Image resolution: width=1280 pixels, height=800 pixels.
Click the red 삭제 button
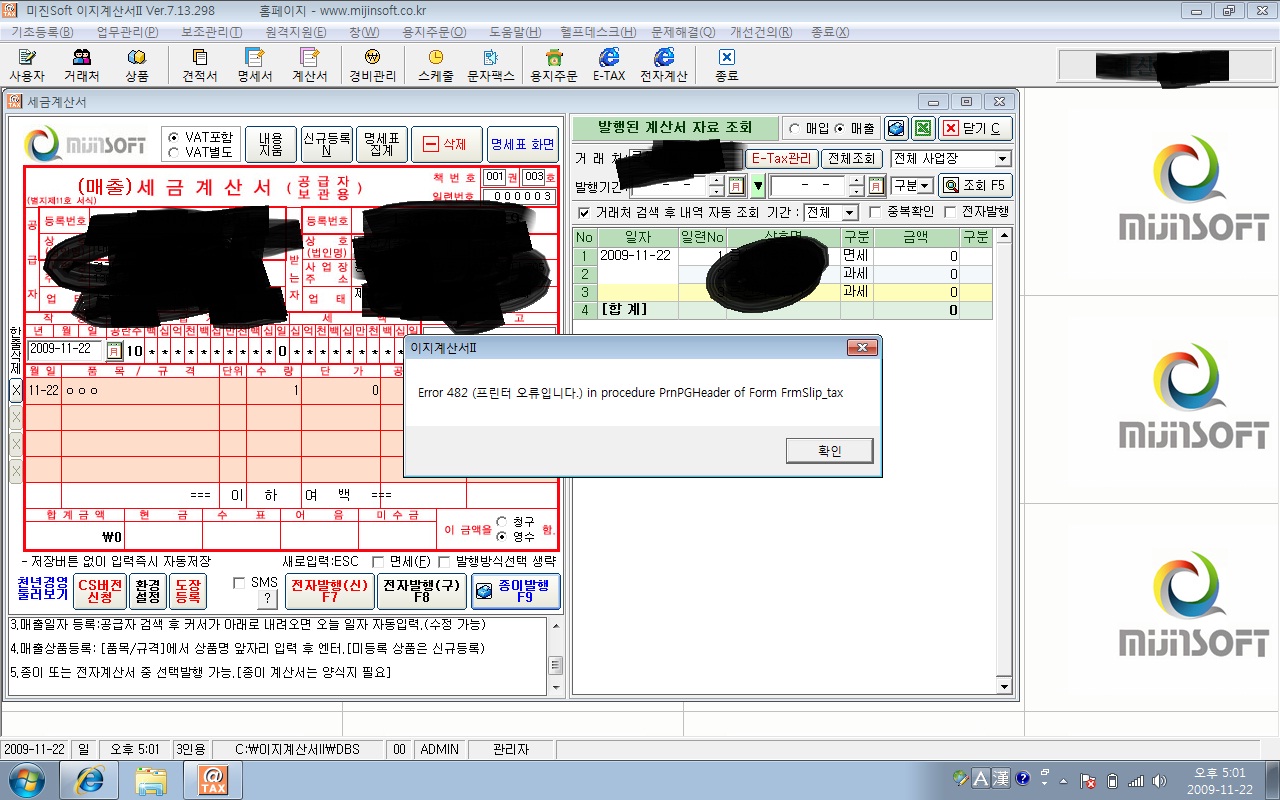(x=446, y=144)
